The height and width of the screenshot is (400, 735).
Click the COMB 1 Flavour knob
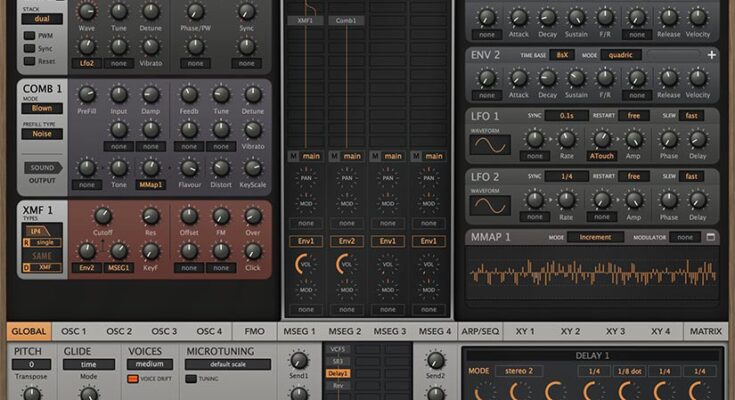(187, 167)
